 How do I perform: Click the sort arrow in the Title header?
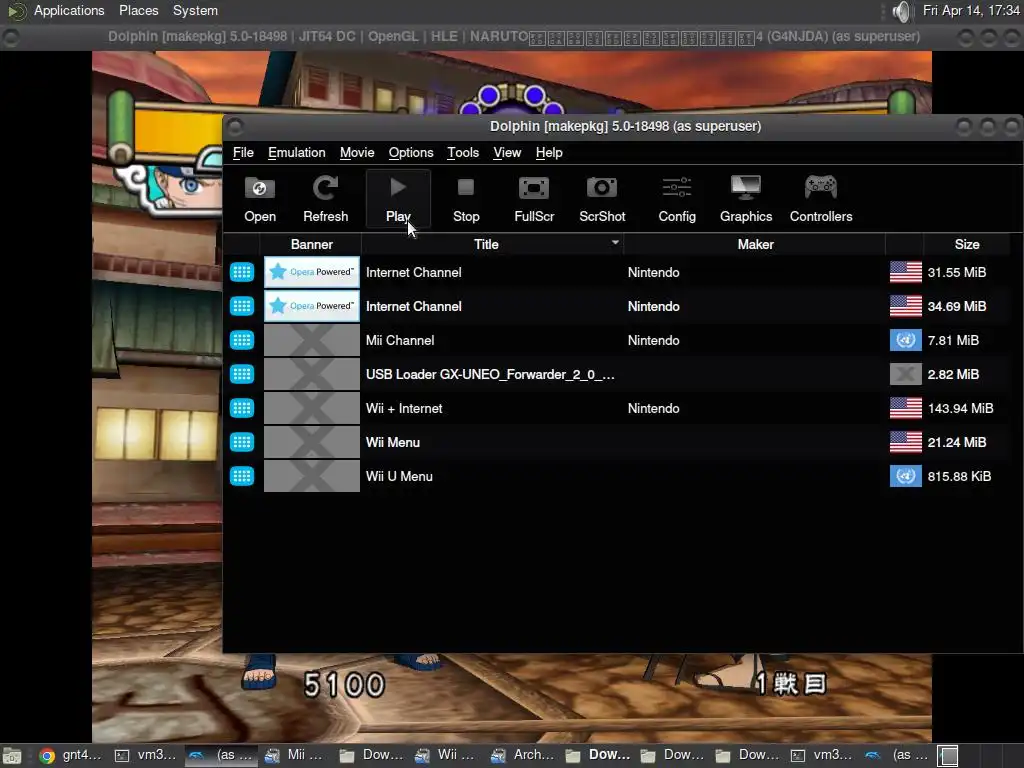[615, 242]
